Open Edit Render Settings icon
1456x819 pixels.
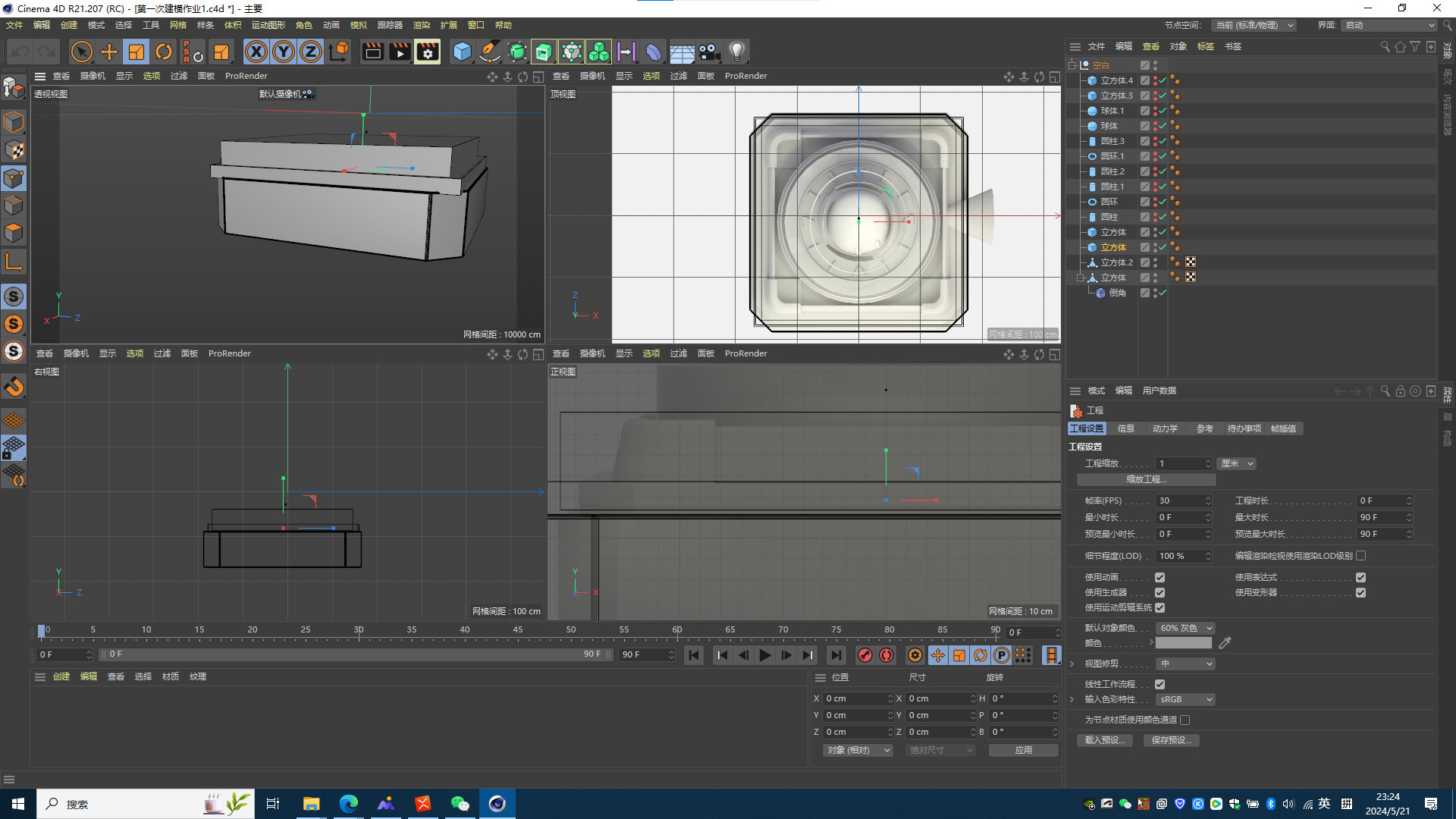click(428, 52)
